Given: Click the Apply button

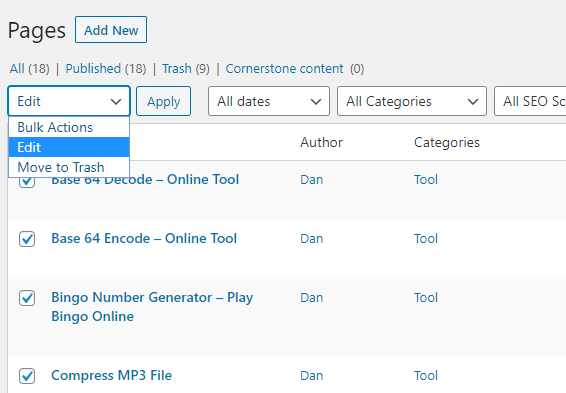Looking at the screenshot, I should (163, 101).
